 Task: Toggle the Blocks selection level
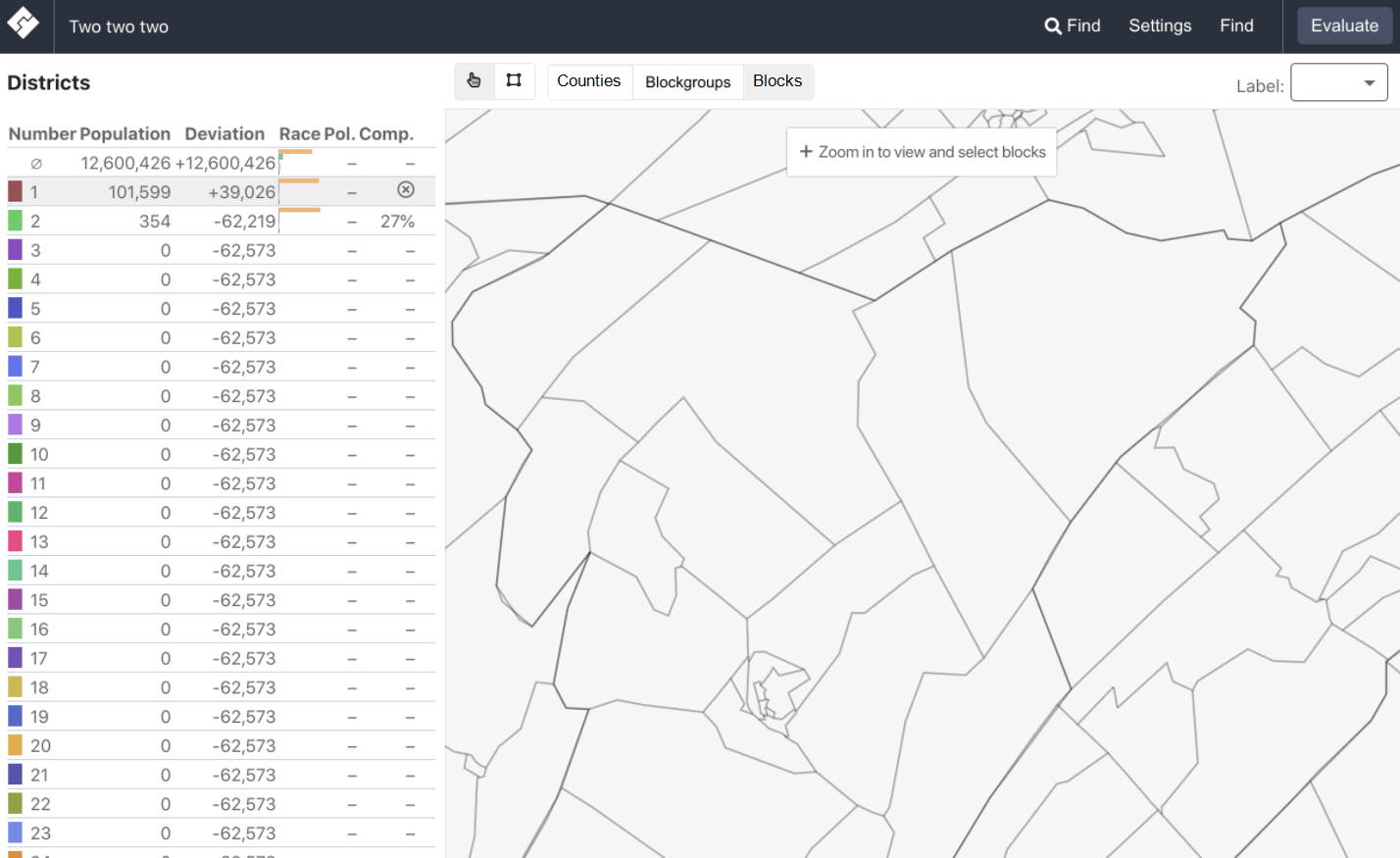point(777,81)
